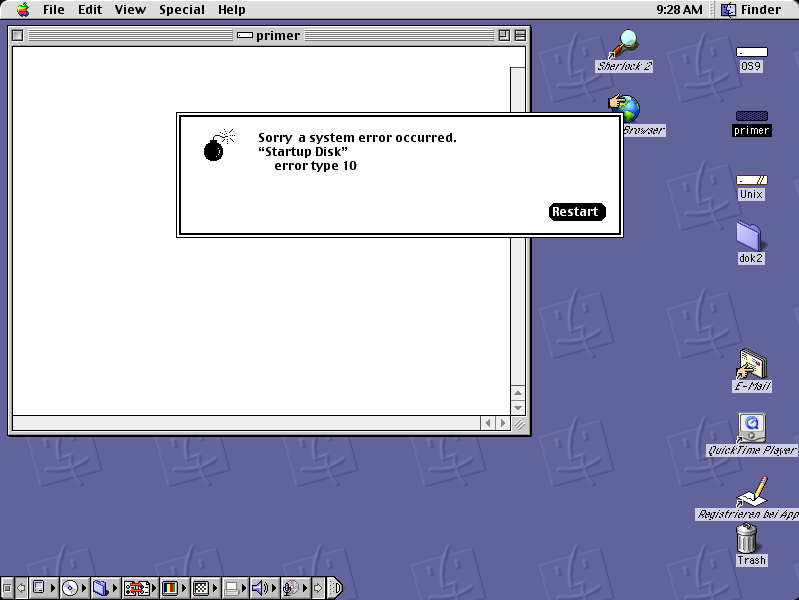799x600 pixels.
Task: Click the 9:28 AM menu bar clock
Action: click(x=679, y=10)
